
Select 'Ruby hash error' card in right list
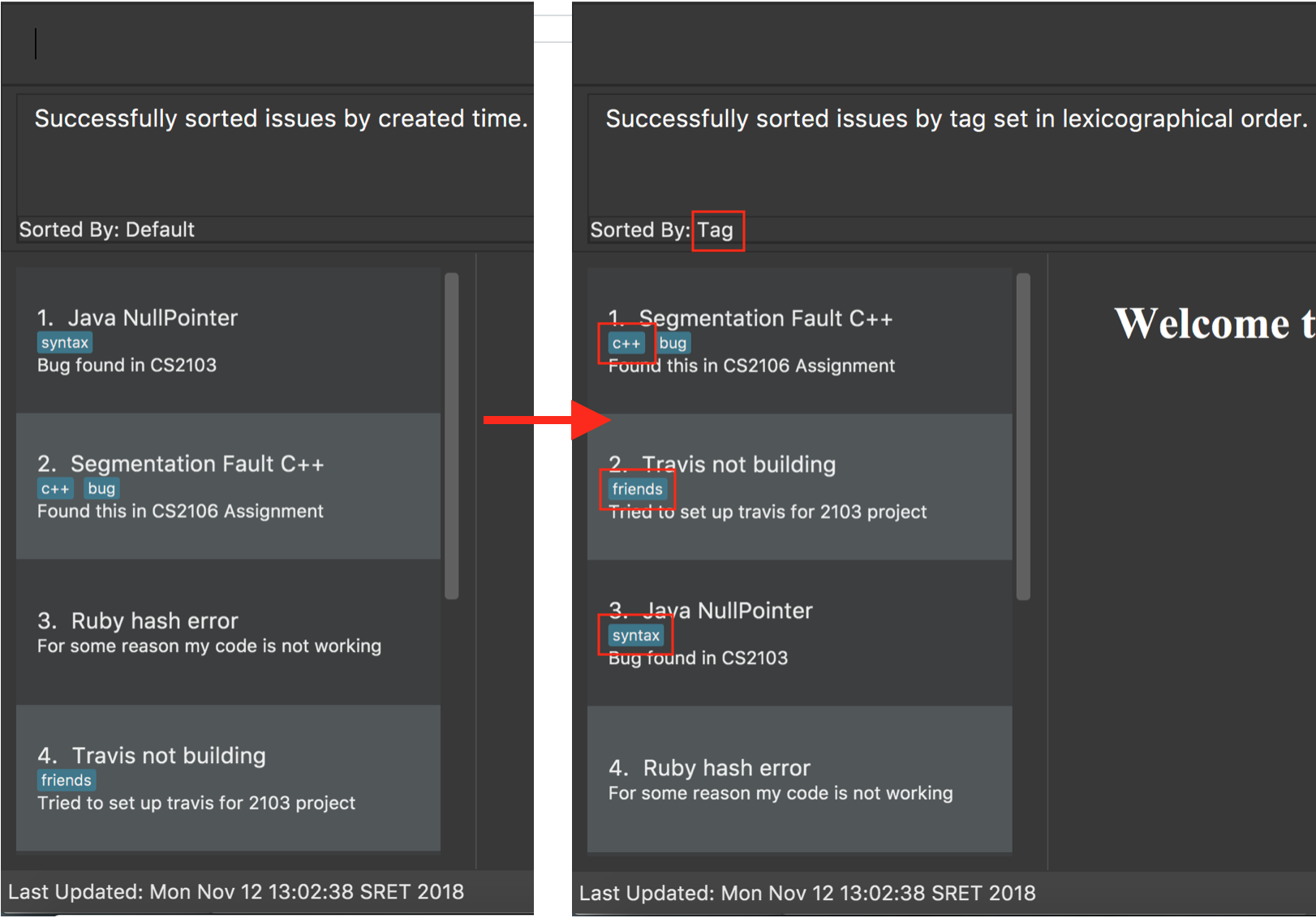tap(800, 779)
